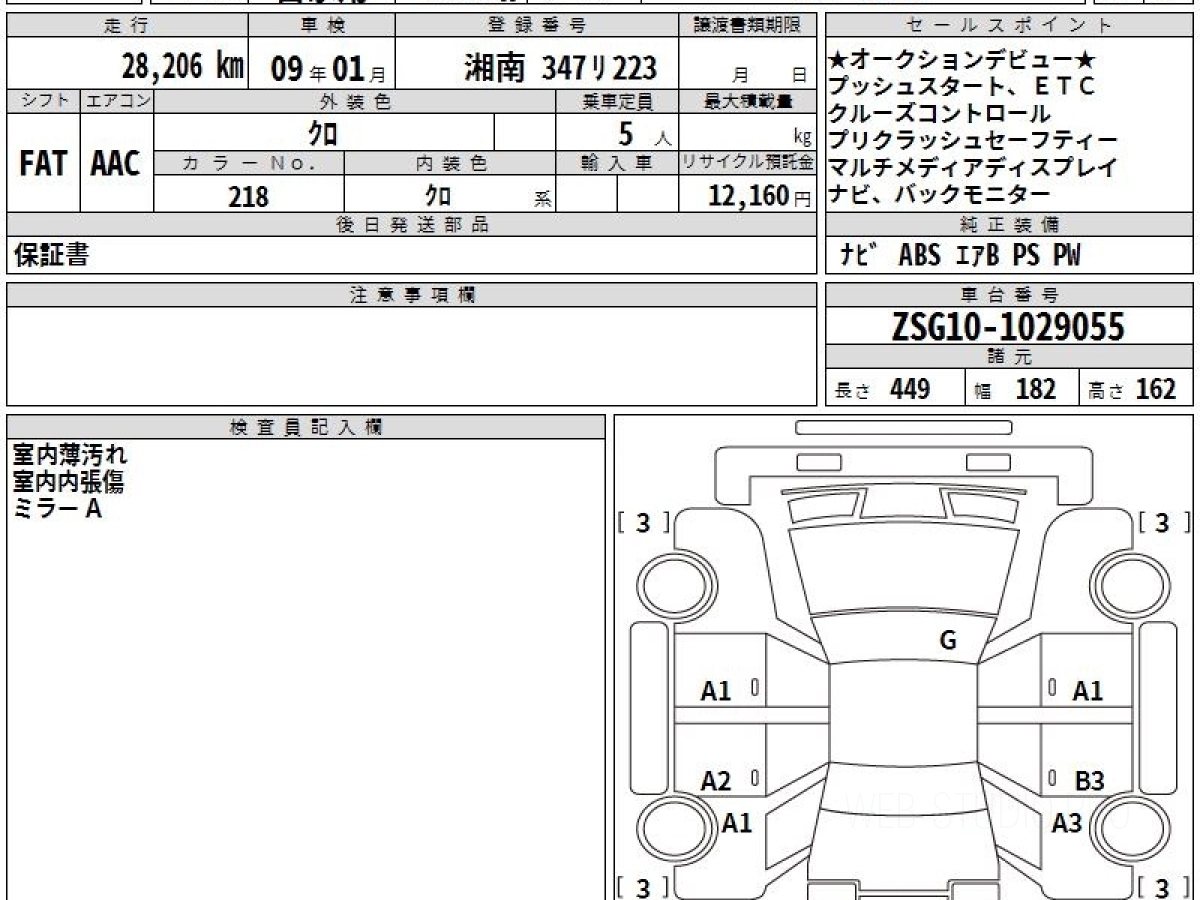1200x900 pixels.
Task: Select the B3 damage marker on the diagram
Action: point(1089,781)
